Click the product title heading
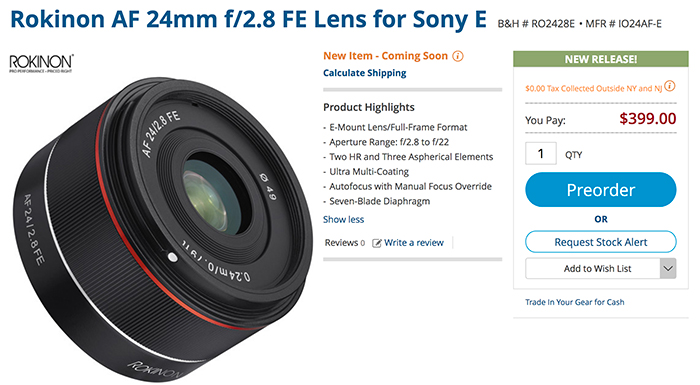 [x=248, y=19]
